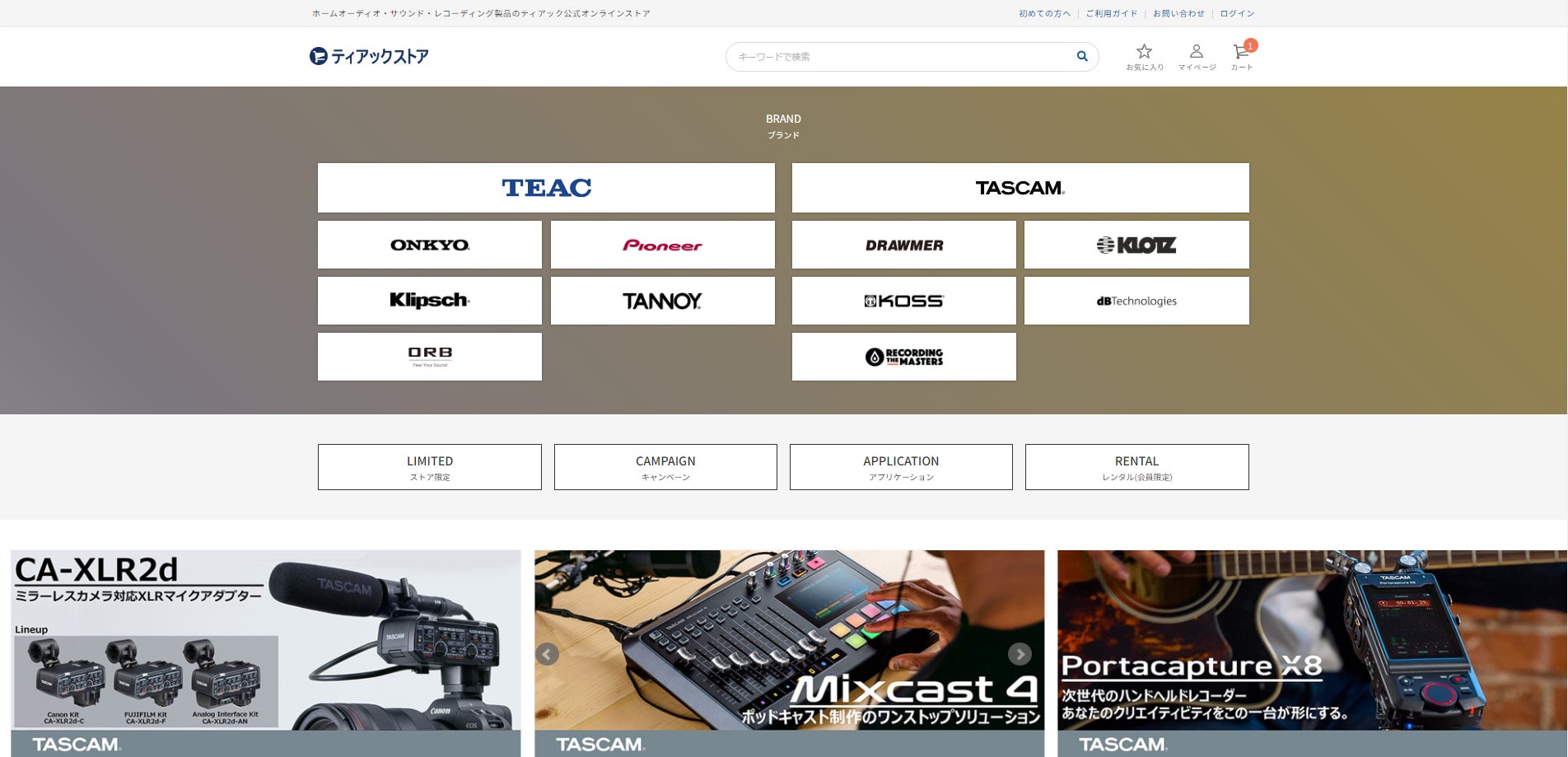
Task: Select the Klipsch brand logo
Action: 430,301
